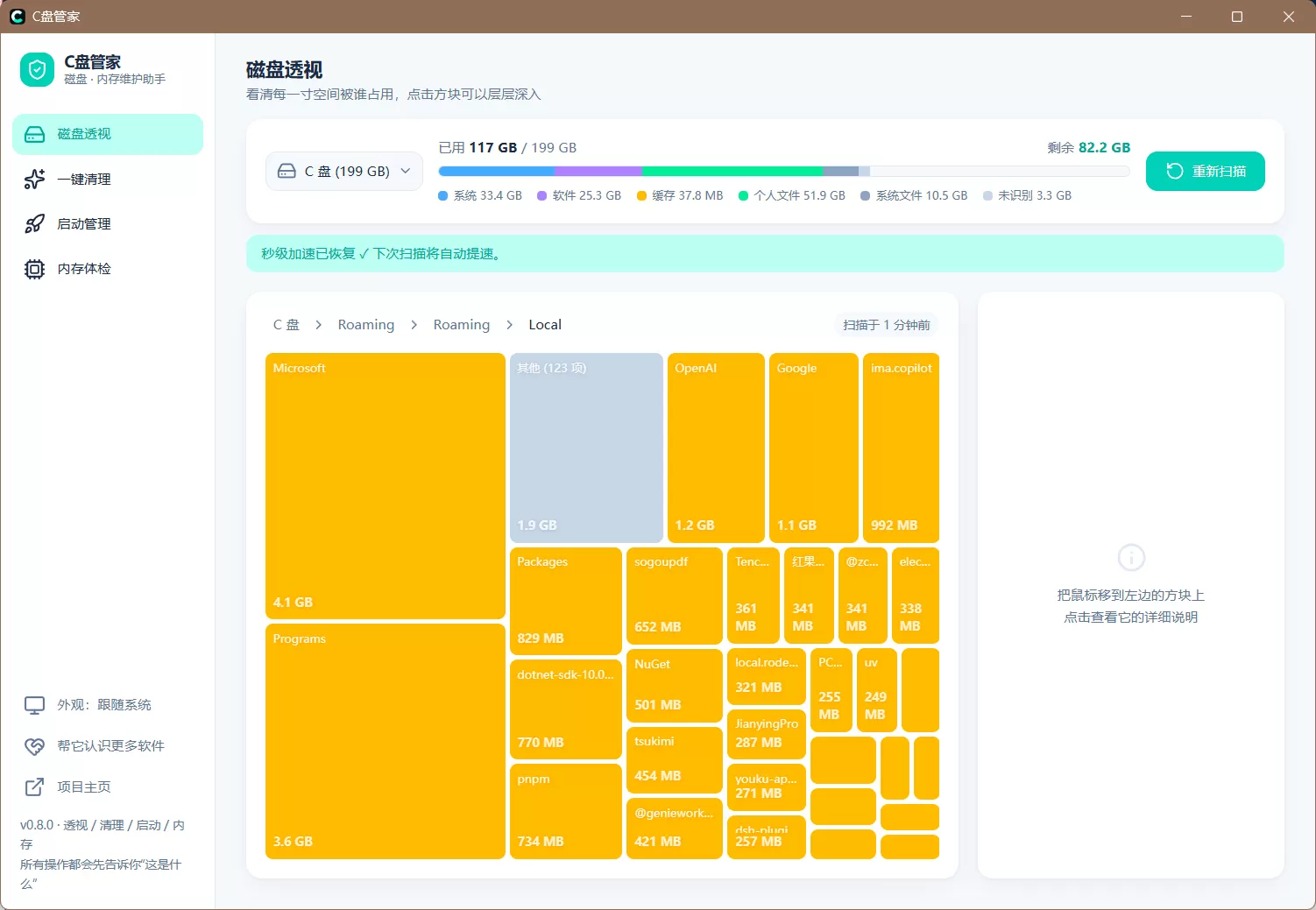The width and height of the screenshot is (1316, 910).
Task: Open the 磁盘透视 section
Action: coord(108,134)
